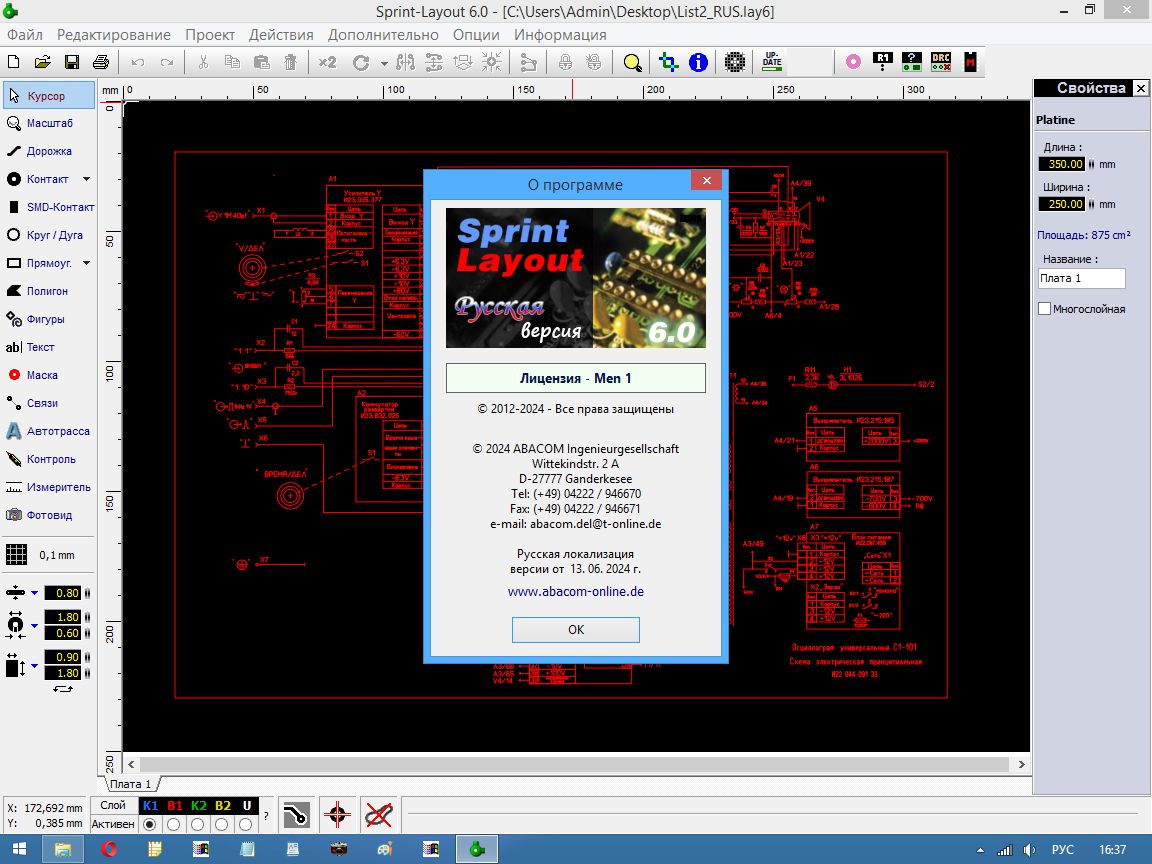Select the Круг / Дуга tool
The width and height of the screenshot is (1152, 864).
48,235
